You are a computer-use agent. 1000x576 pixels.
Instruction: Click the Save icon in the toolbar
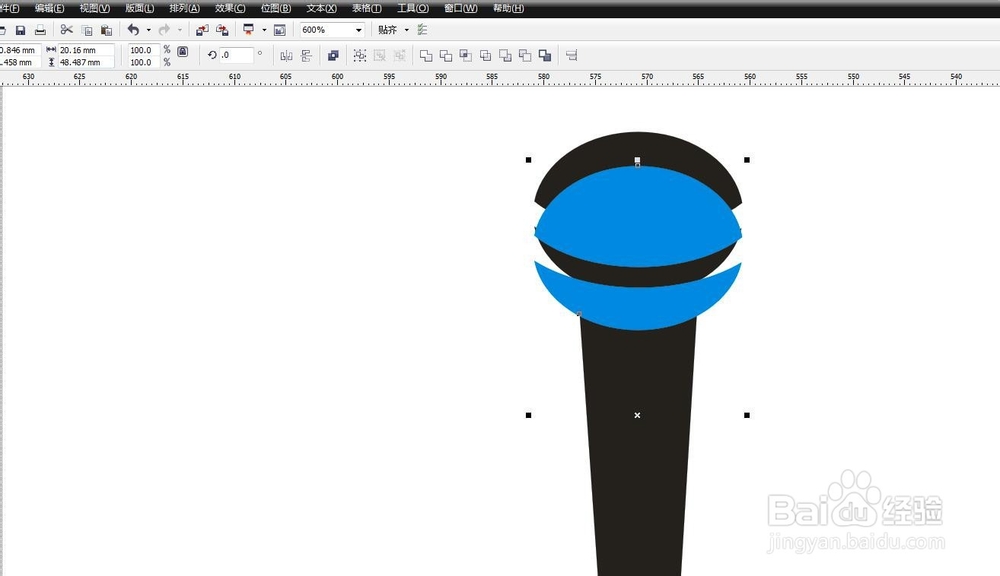(20, 30)
